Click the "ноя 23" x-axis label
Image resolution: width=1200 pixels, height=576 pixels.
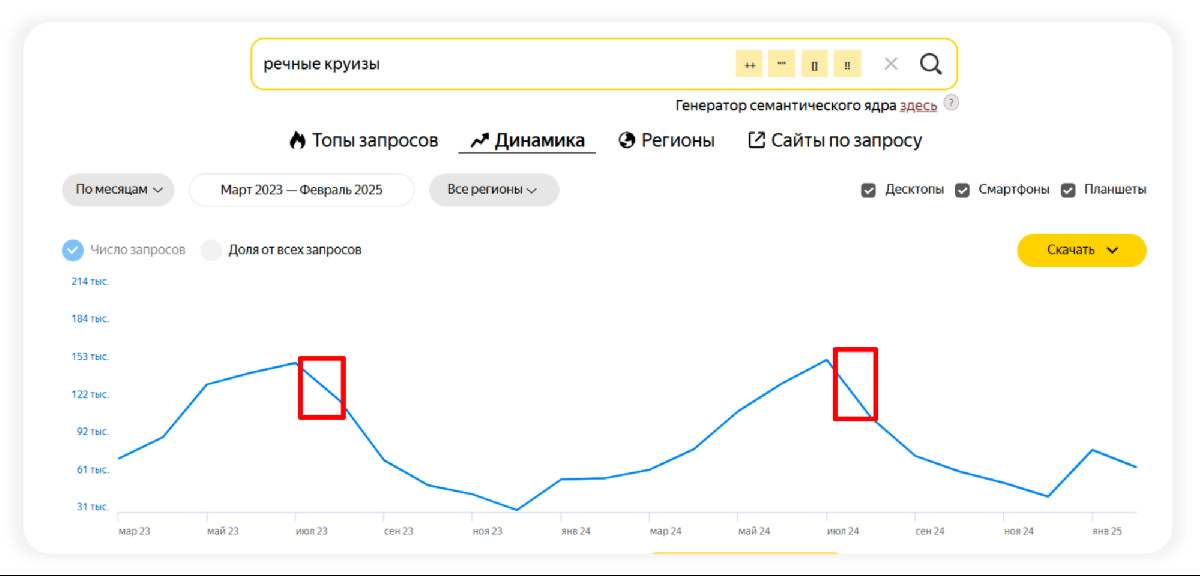tap(488, 531)
